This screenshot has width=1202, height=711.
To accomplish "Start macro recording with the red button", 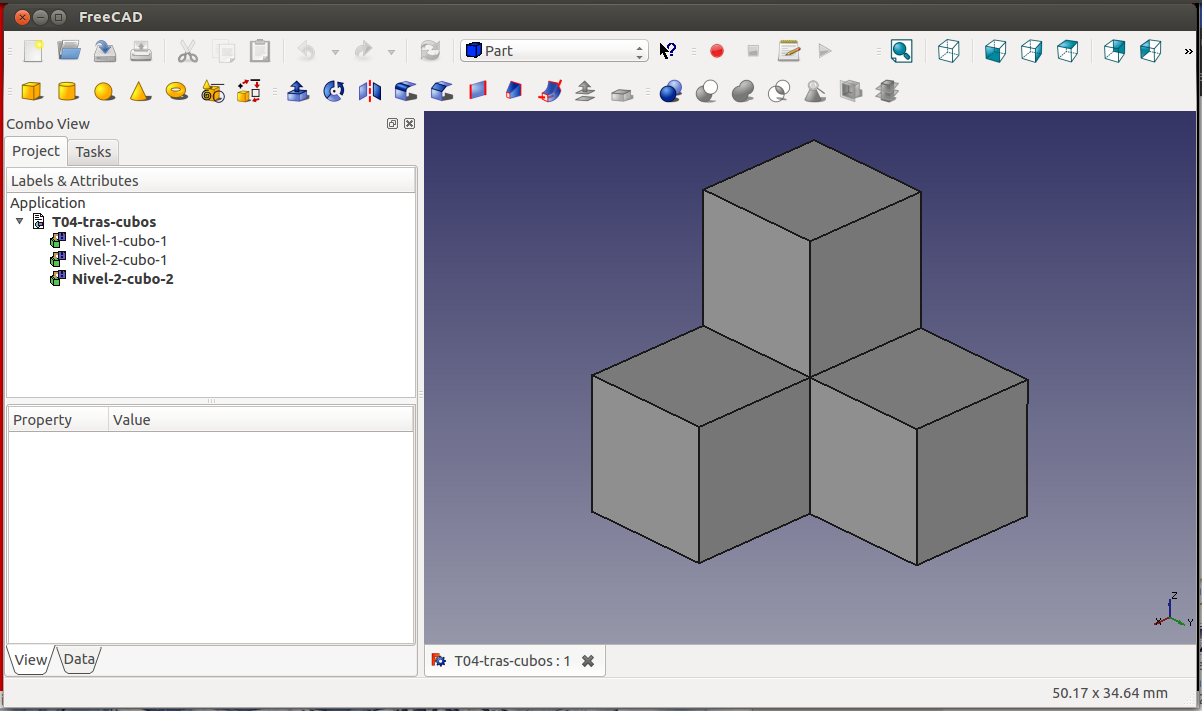I will pyautogui.click(x=716, y=51).
